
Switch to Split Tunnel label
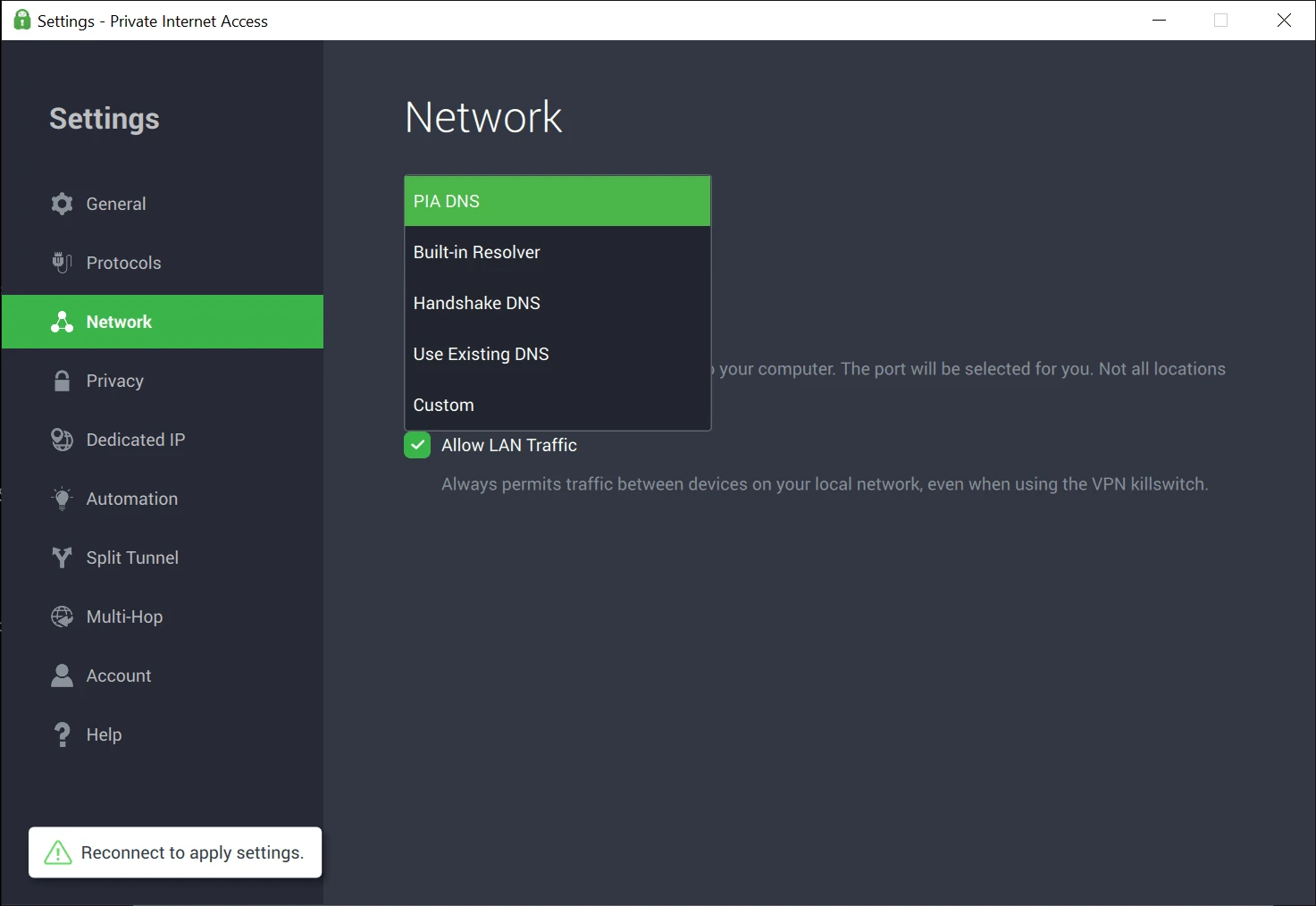coord(132,558)
